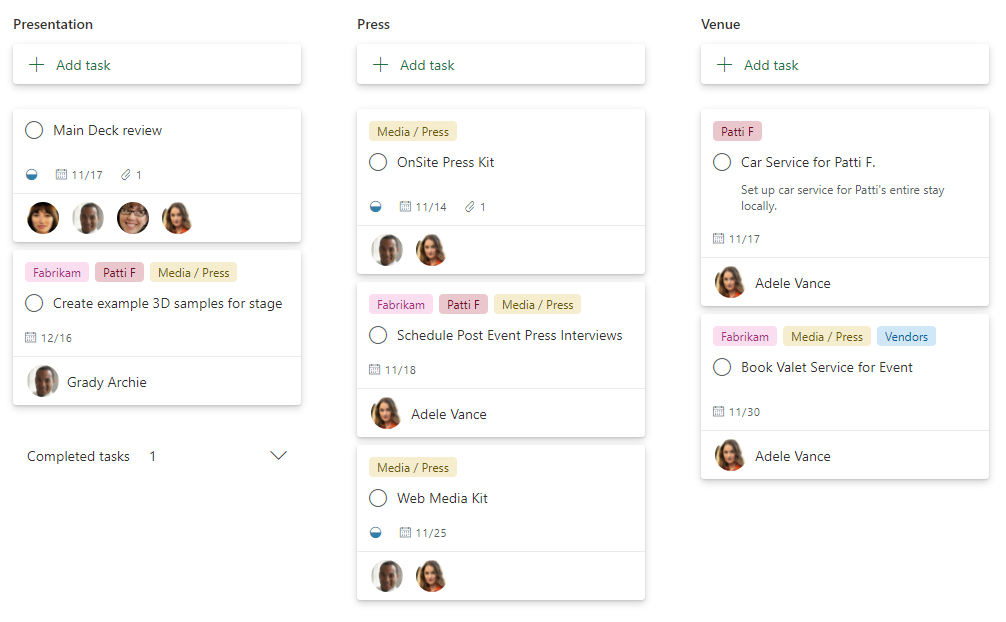Viewport: 1006px width, 622px height.
Task: Complete the Web Media Kit task circle
Action: tap(378, 498)
